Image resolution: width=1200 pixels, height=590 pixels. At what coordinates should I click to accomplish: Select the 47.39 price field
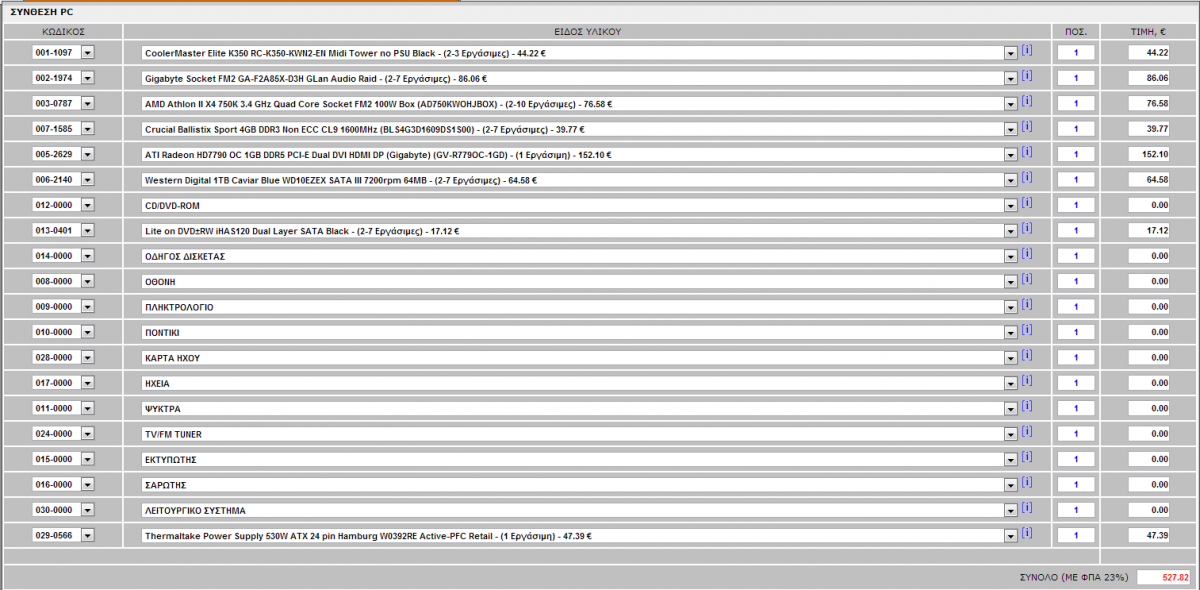pyautogui.click(x=1149, y=536)
